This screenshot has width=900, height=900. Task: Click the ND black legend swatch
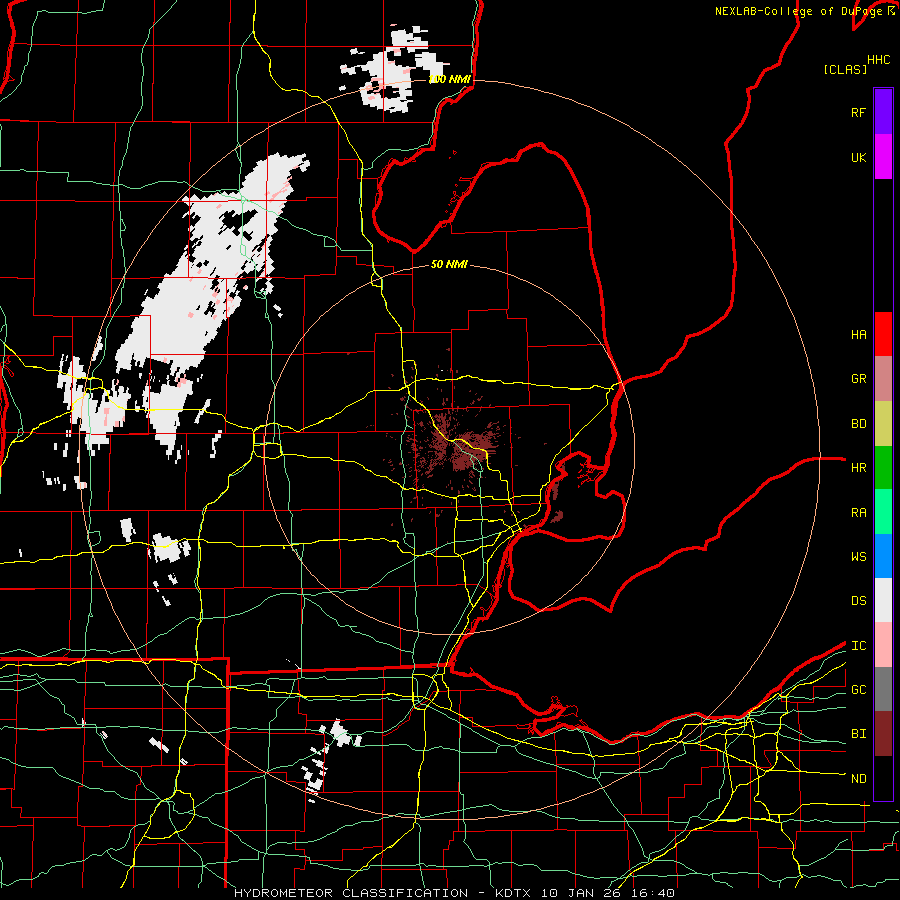click(x=883, y=778)
